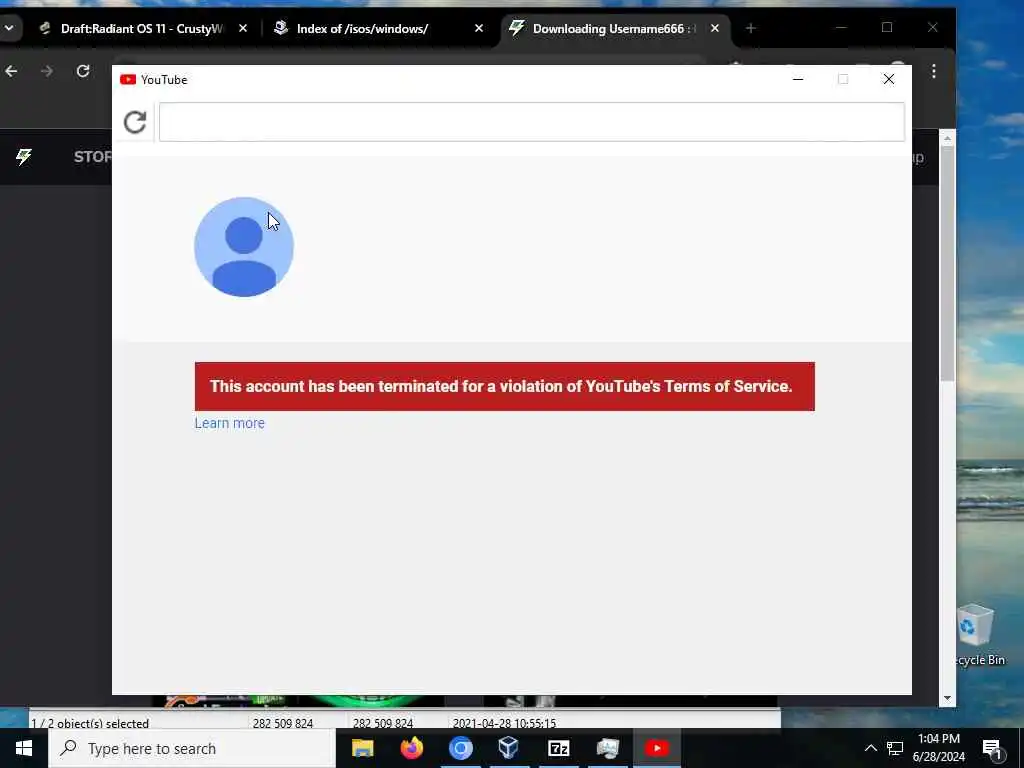Open Firefox from the taskbar
1024x768 pixels.
click(411, 748)
